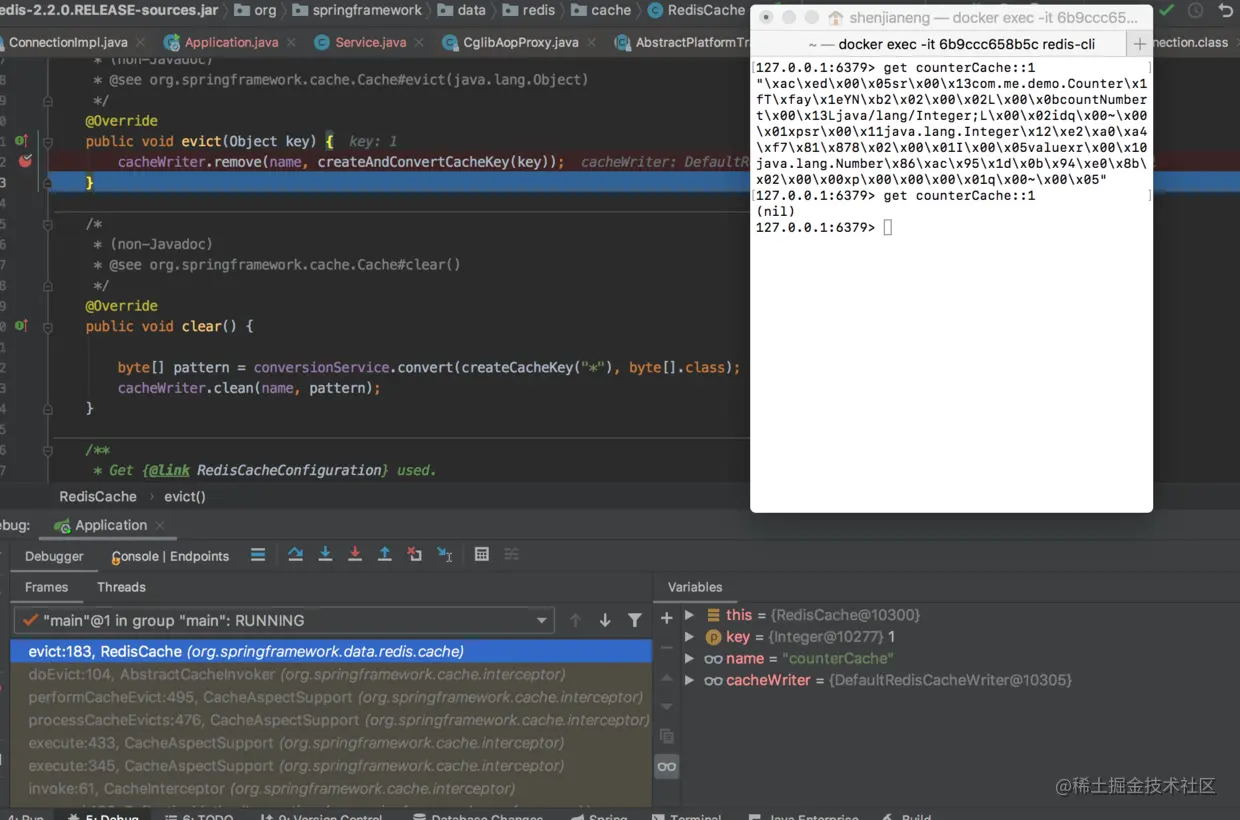This screenshot has height=820, width=1240.
Task: Click the rerun arrow icon top right
Action: pos(1226,10)
